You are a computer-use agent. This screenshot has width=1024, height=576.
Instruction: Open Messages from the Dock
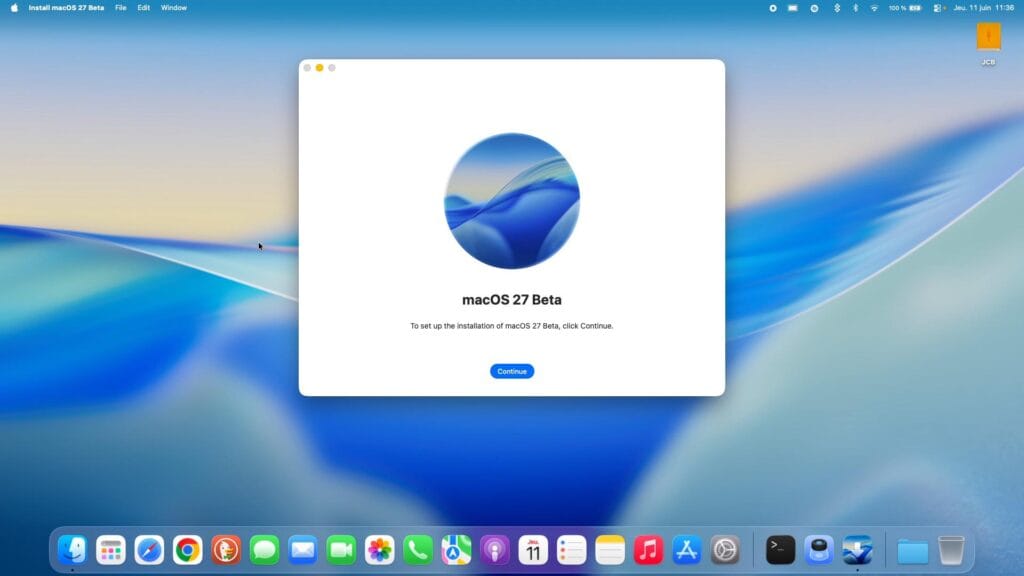pos(264,550)
